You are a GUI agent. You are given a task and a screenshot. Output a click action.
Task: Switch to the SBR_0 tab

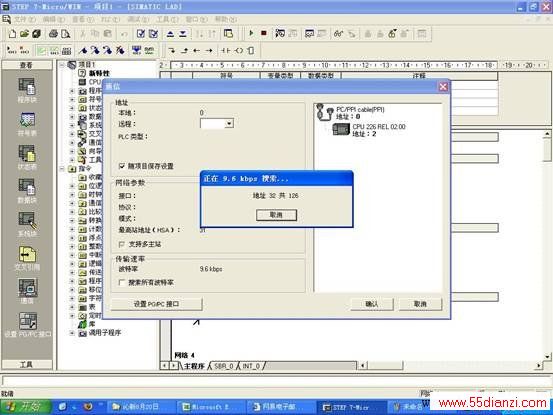pos(224,366)
